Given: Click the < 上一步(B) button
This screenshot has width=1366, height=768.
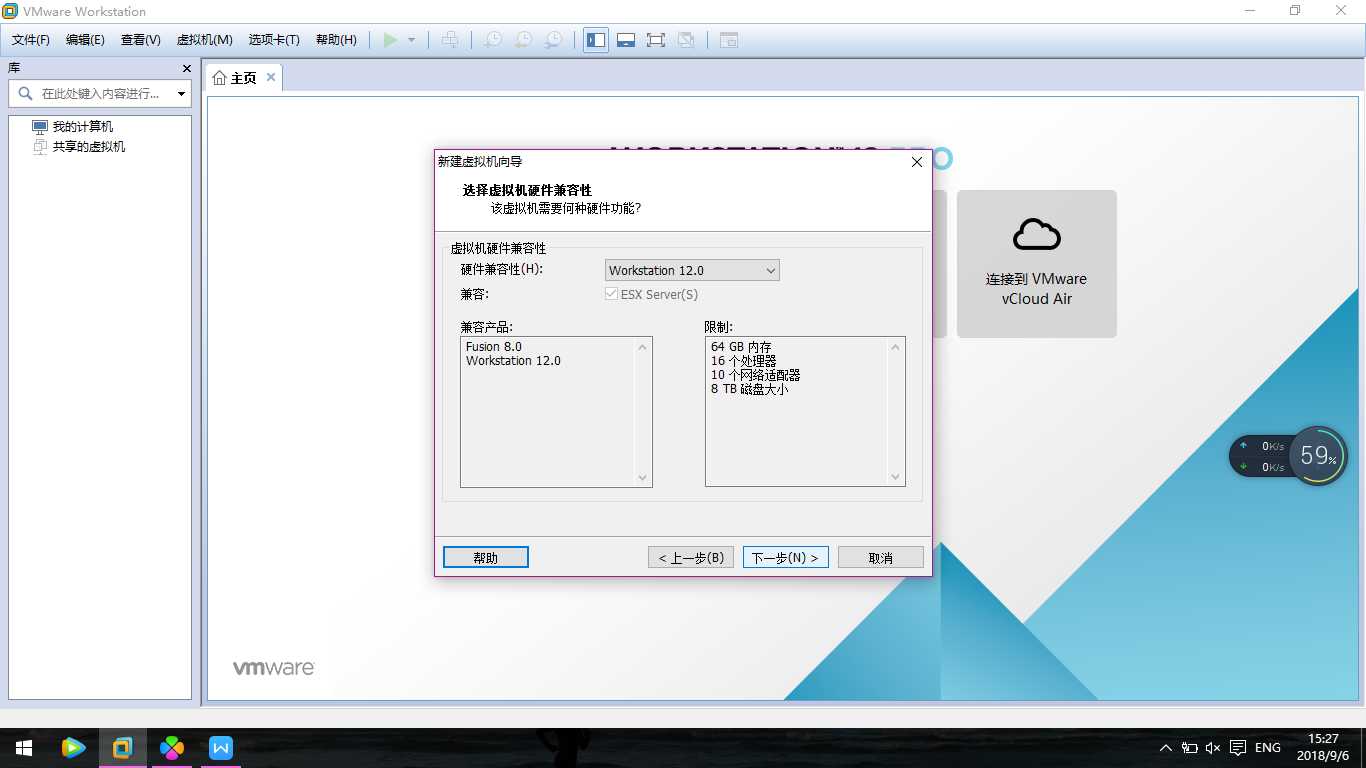Looking at the screenshot, I should tap(691, 557).
